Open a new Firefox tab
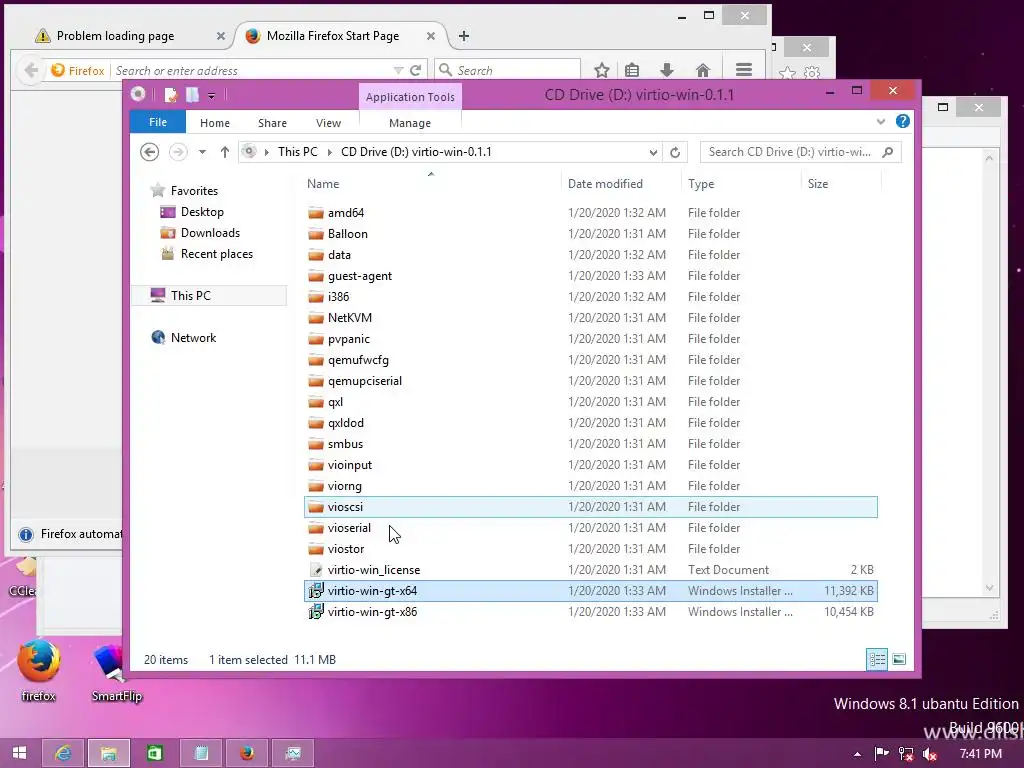 coord(464,36)
